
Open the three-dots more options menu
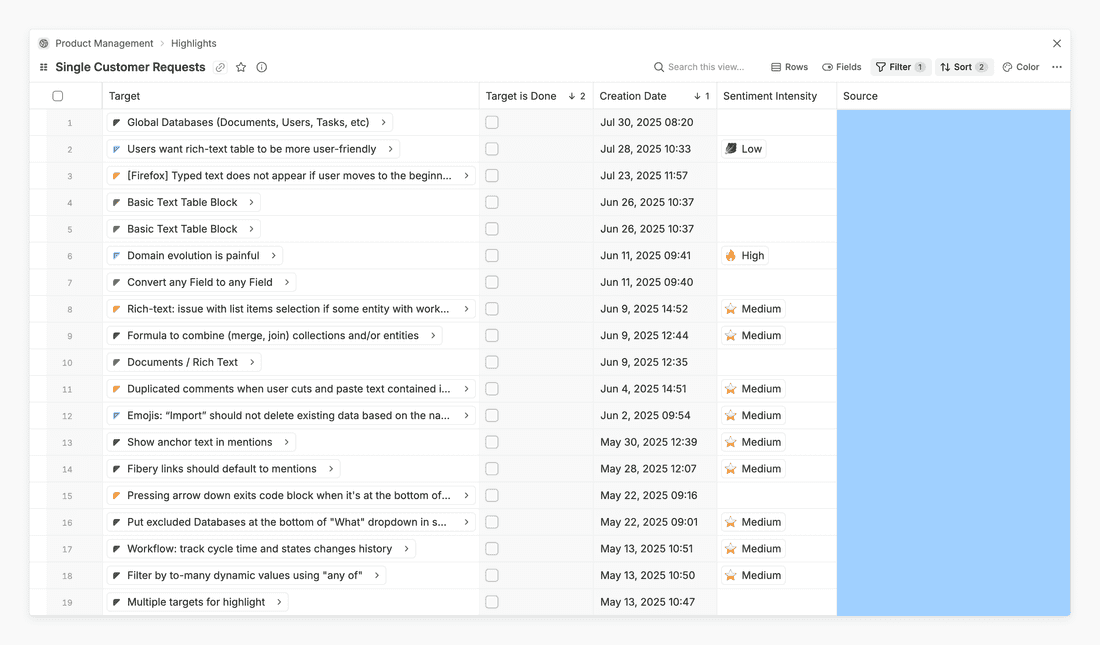(x=1057, y=67)
